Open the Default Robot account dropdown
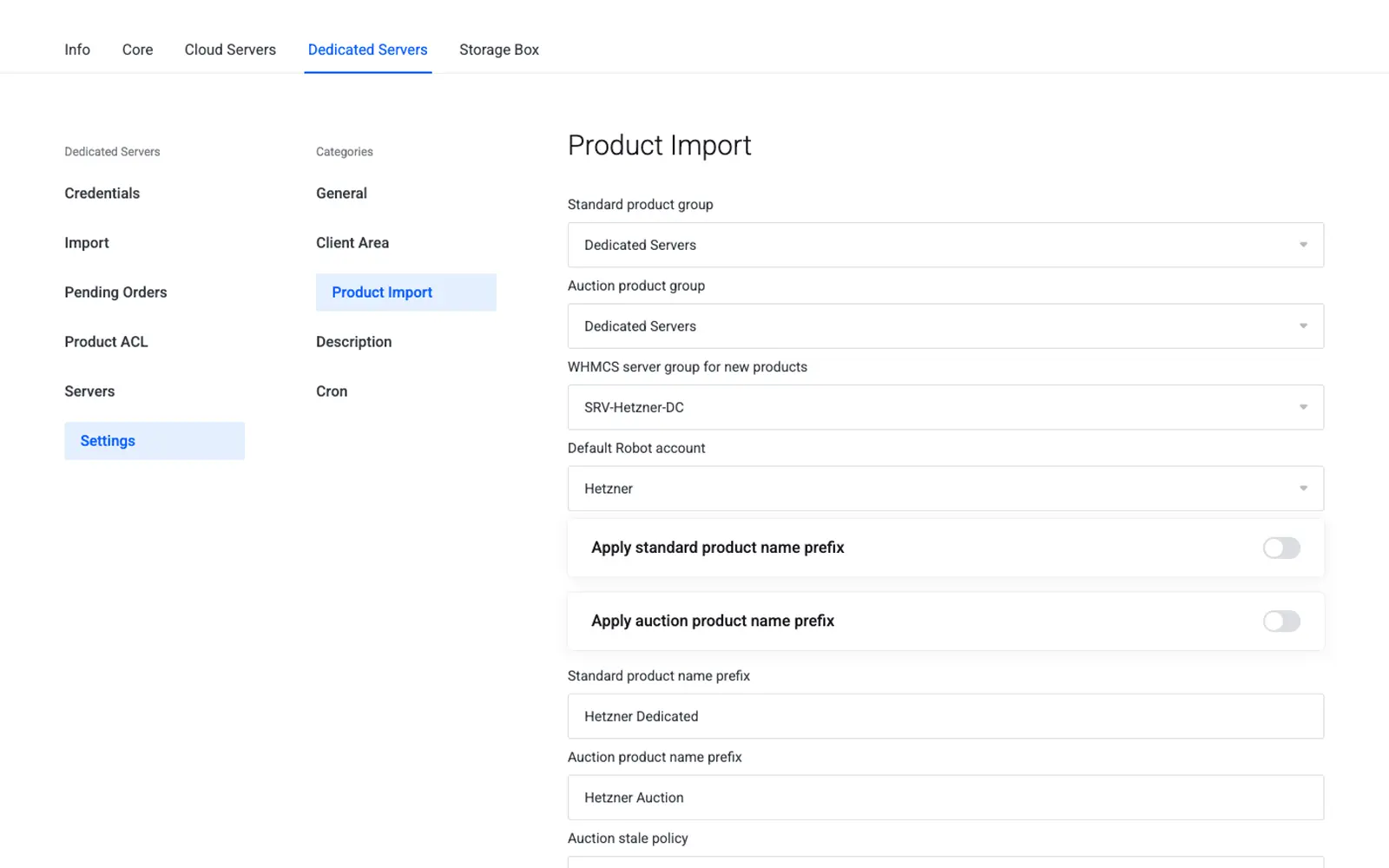This screenshot has height=868, width=1389. click(x=945, y=489)
